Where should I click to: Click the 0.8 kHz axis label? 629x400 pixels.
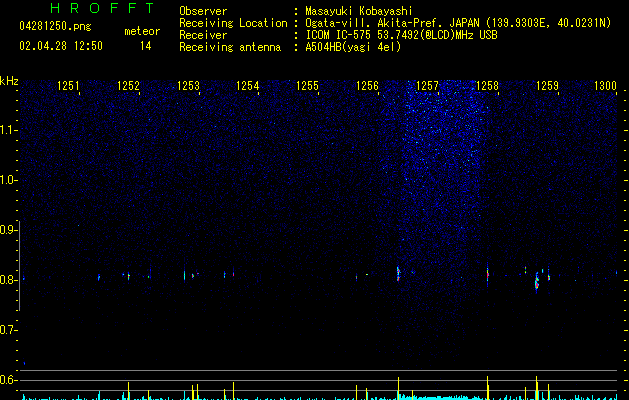coord(8,280)
